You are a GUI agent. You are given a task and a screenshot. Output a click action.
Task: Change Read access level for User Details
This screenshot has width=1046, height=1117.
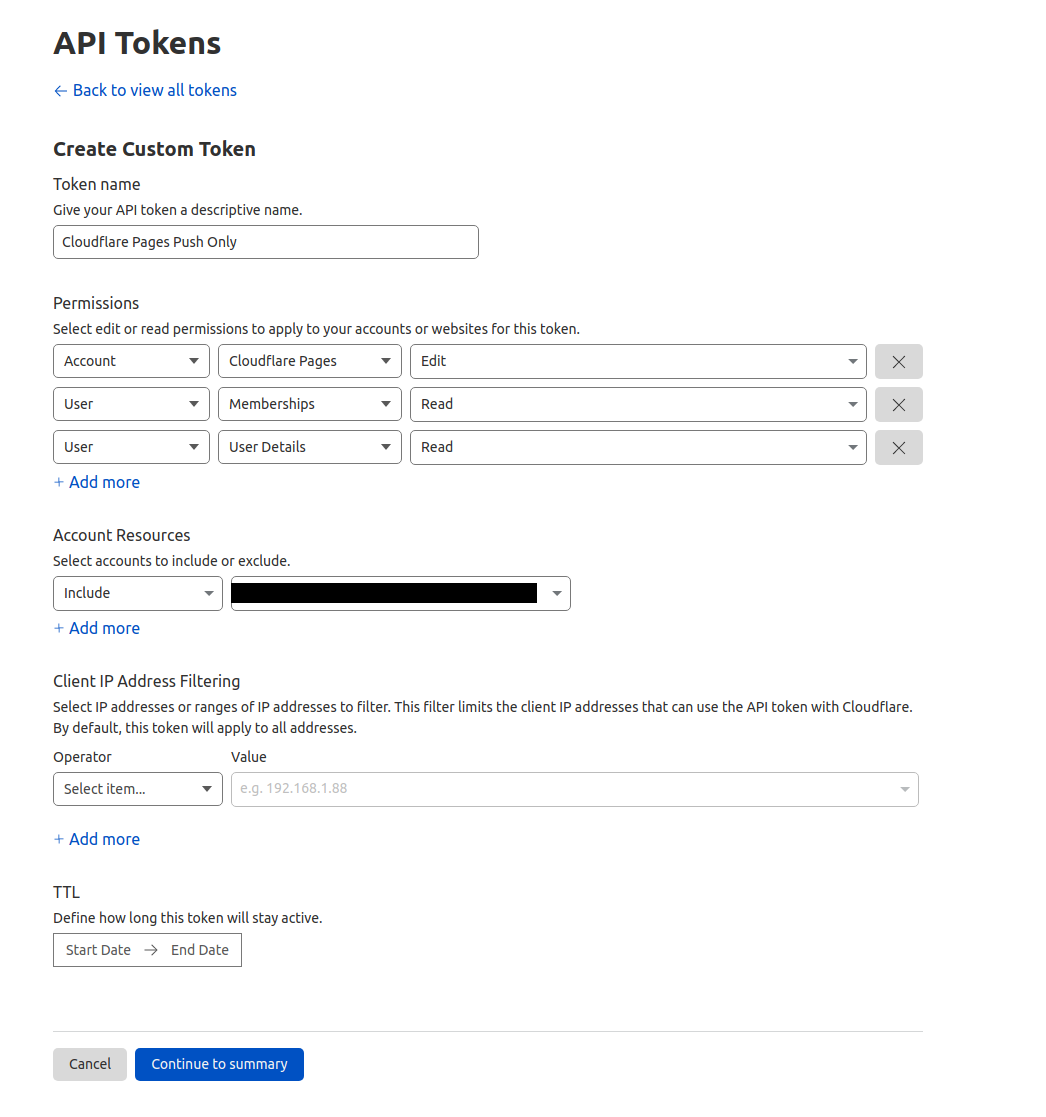tap(637, 447)
